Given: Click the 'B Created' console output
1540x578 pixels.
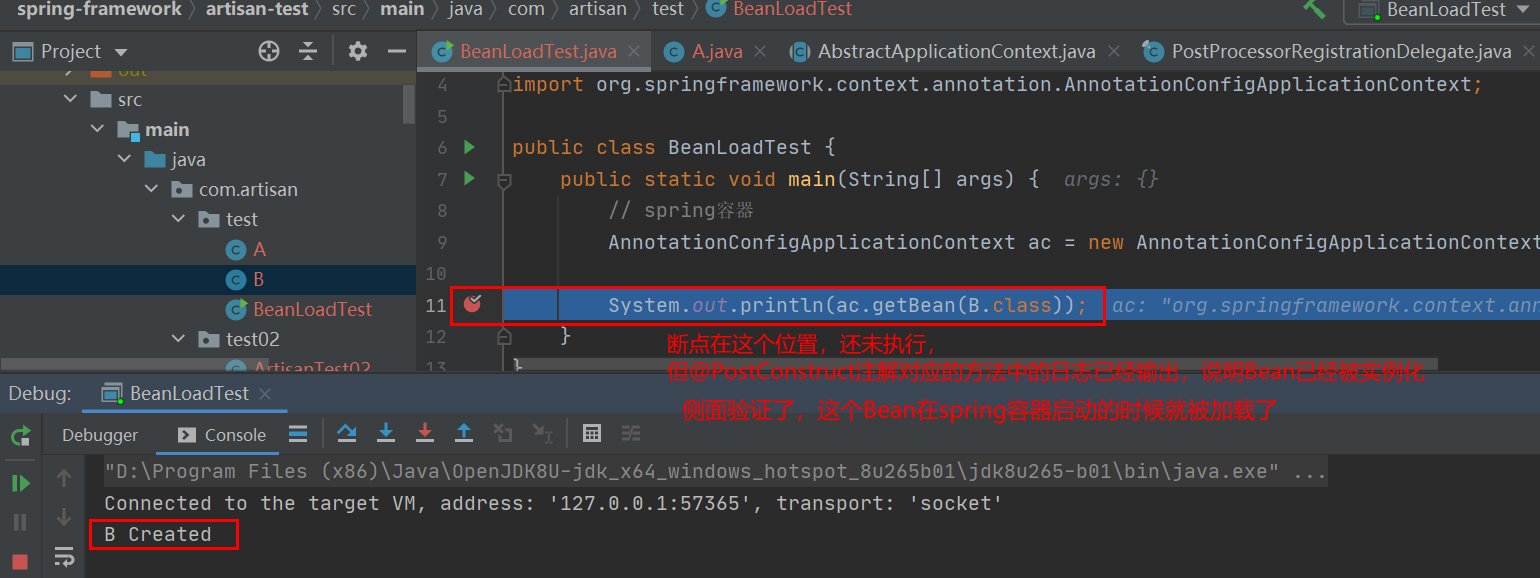Looking at the screenshot, I should click(158, 534).
